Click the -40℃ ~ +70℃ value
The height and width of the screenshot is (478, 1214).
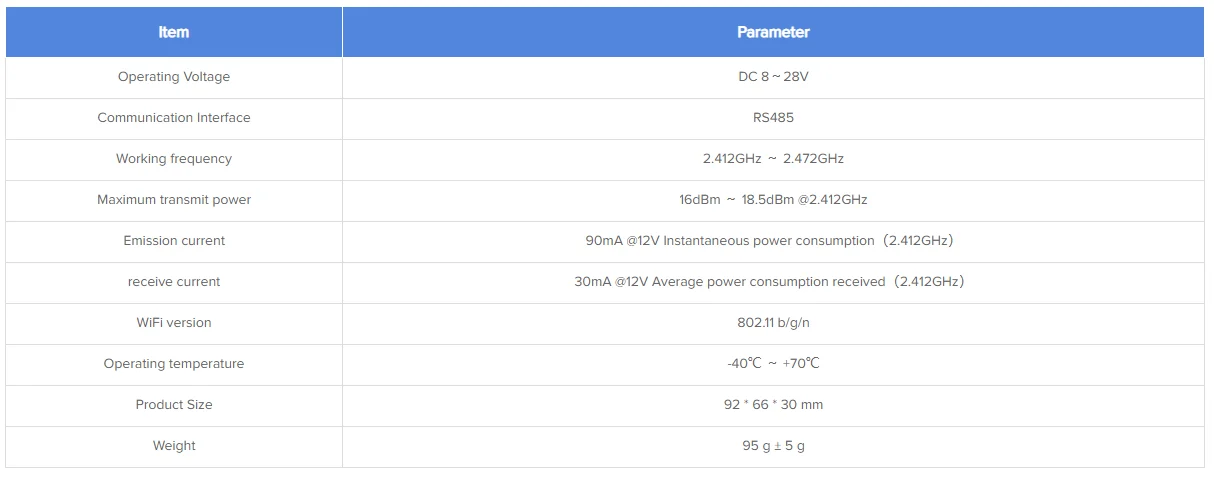773,364
